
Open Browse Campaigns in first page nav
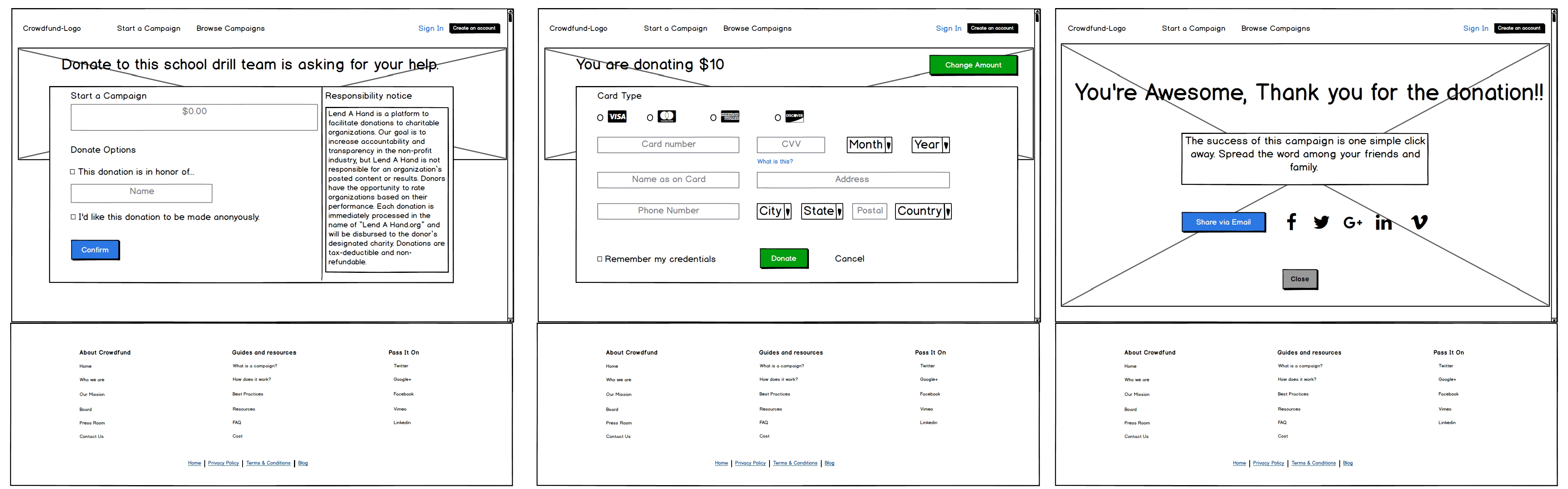click(230, 29)
